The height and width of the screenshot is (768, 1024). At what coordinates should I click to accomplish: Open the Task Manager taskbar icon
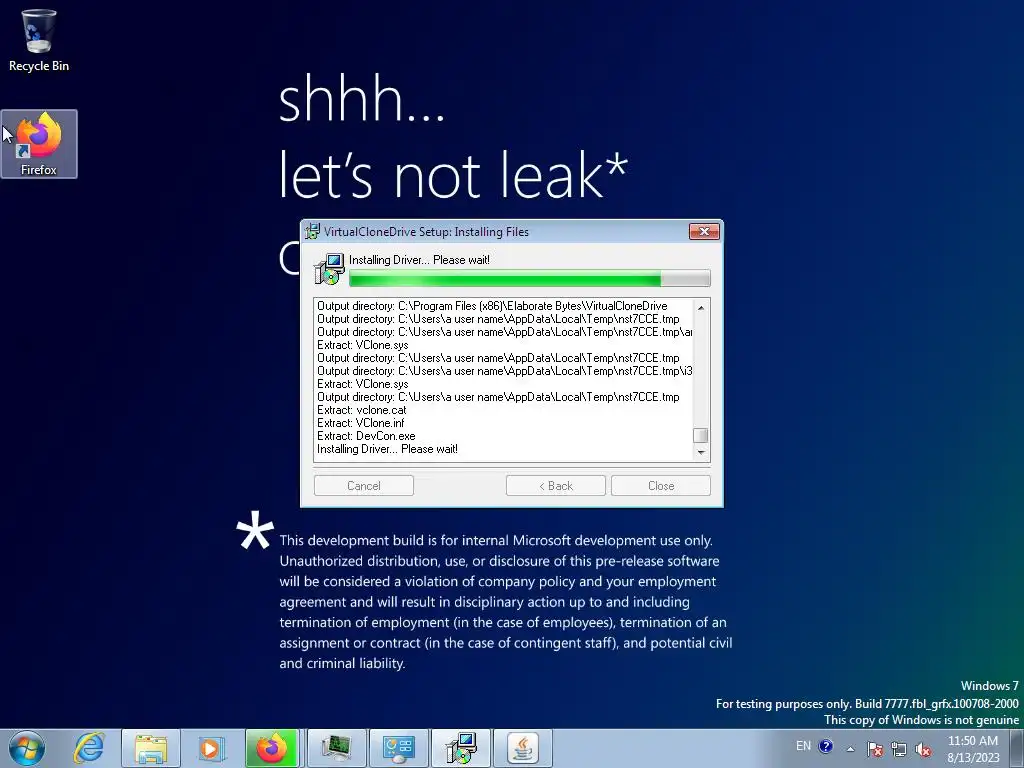[337, 748]
